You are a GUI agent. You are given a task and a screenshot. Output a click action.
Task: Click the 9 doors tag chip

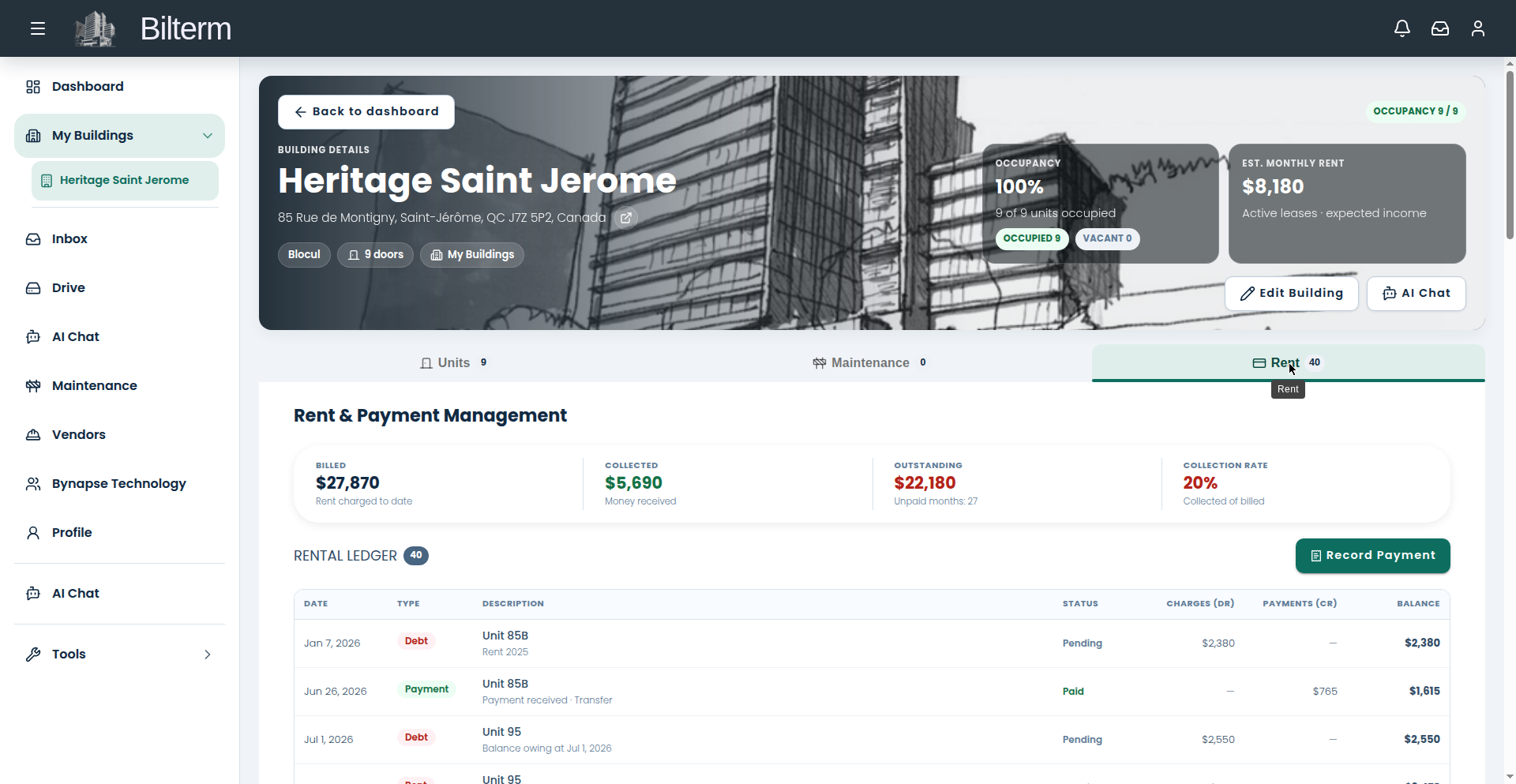376,255
